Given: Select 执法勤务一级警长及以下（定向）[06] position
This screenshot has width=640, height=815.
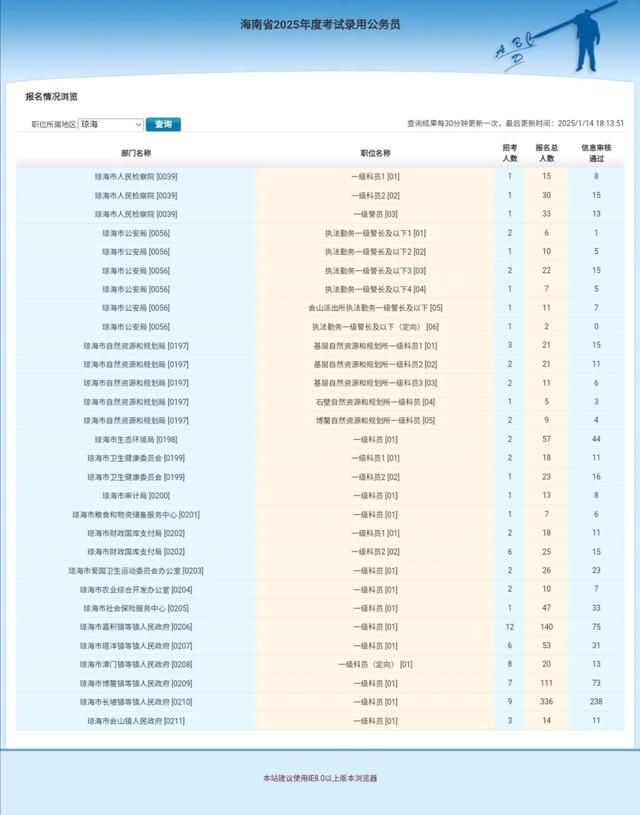Looking at the screenshot, I should point(375,327).
